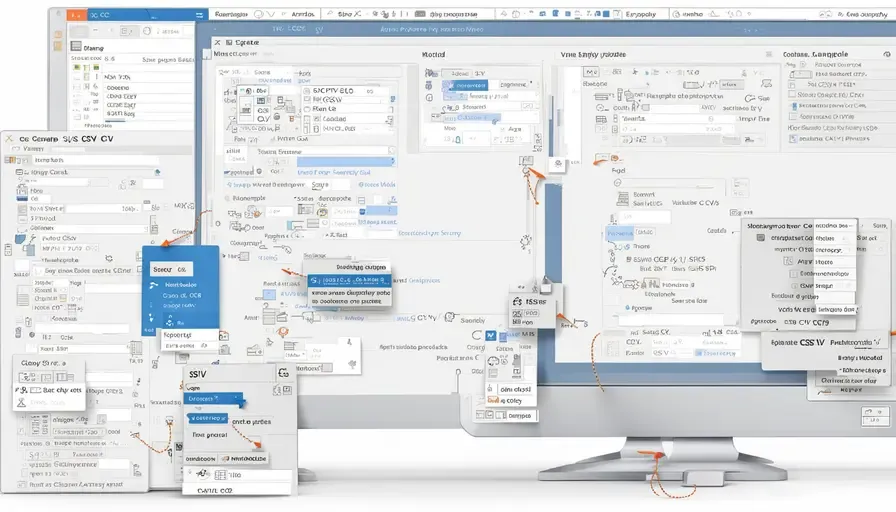The height and width of the screenshot is (512, 896).
Task: Click the 'Itenohoh' field in Cenere window
Action: click(x=94, y=160)
